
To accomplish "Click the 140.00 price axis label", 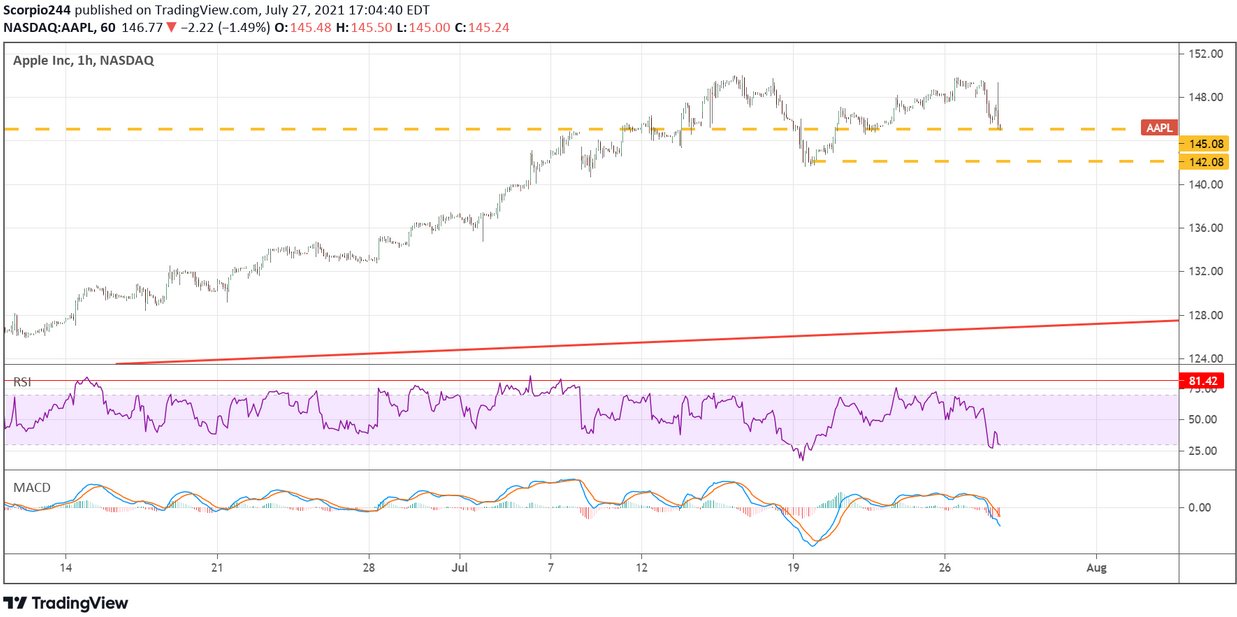I will 1206,184.
